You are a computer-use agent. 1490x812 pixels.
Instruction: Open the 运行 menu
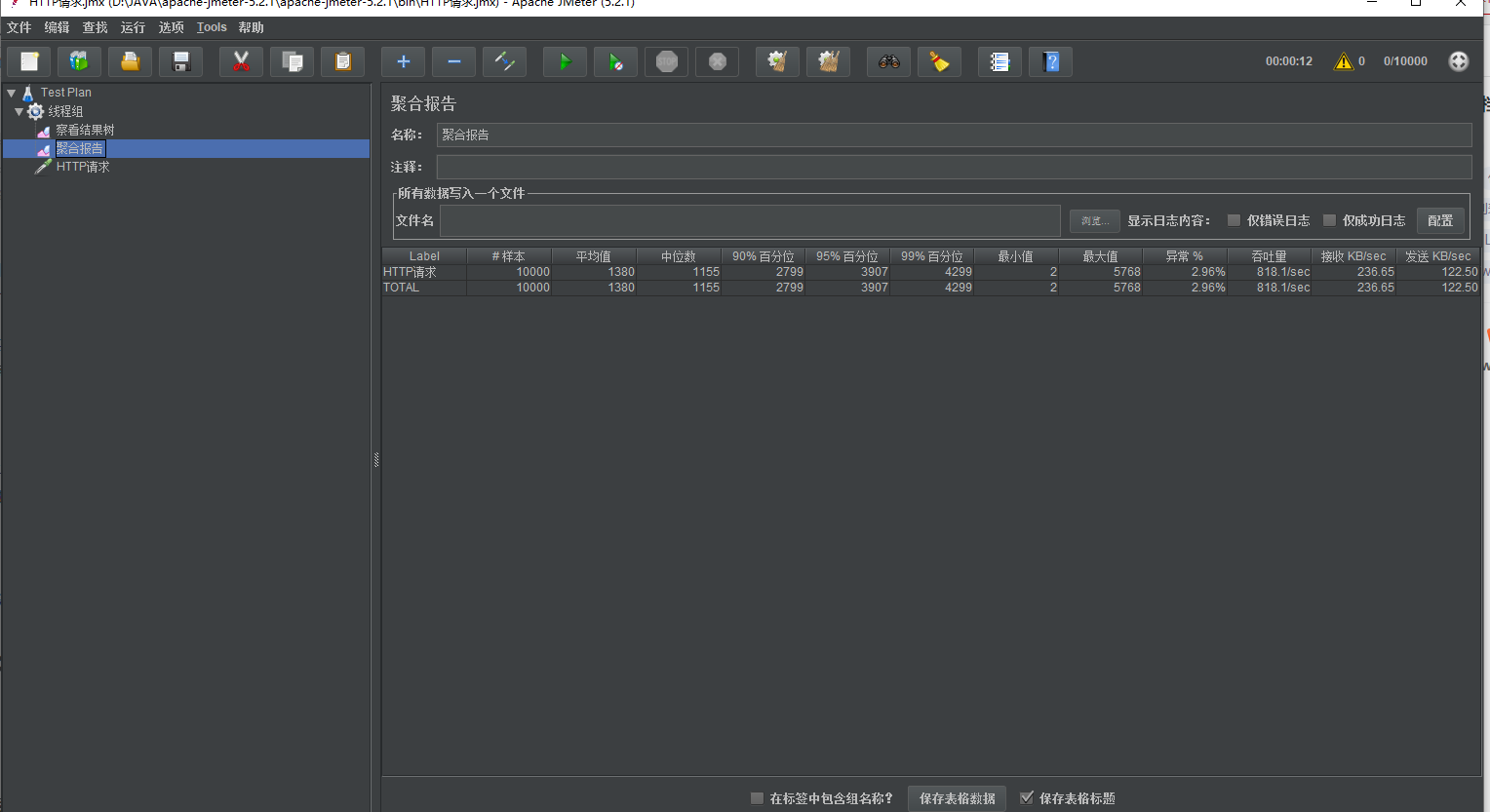134,27
